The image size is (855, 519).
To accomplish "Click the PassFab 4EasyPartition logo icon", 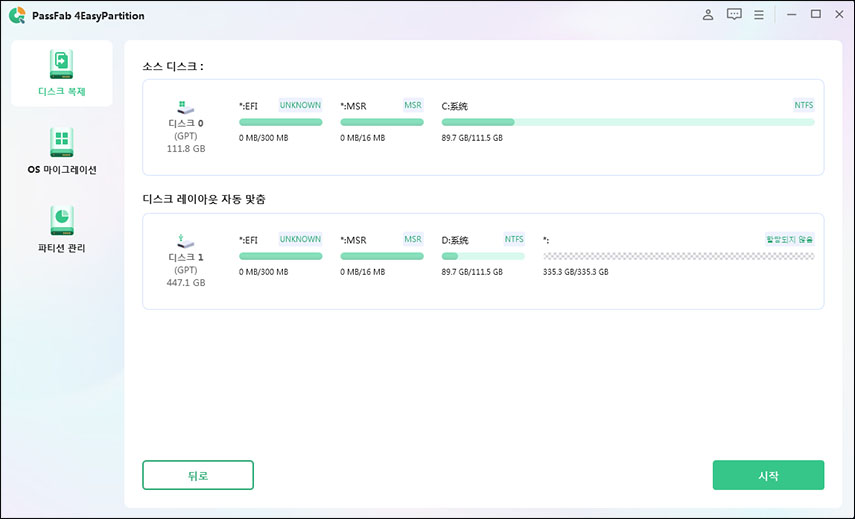I will 17,15.
